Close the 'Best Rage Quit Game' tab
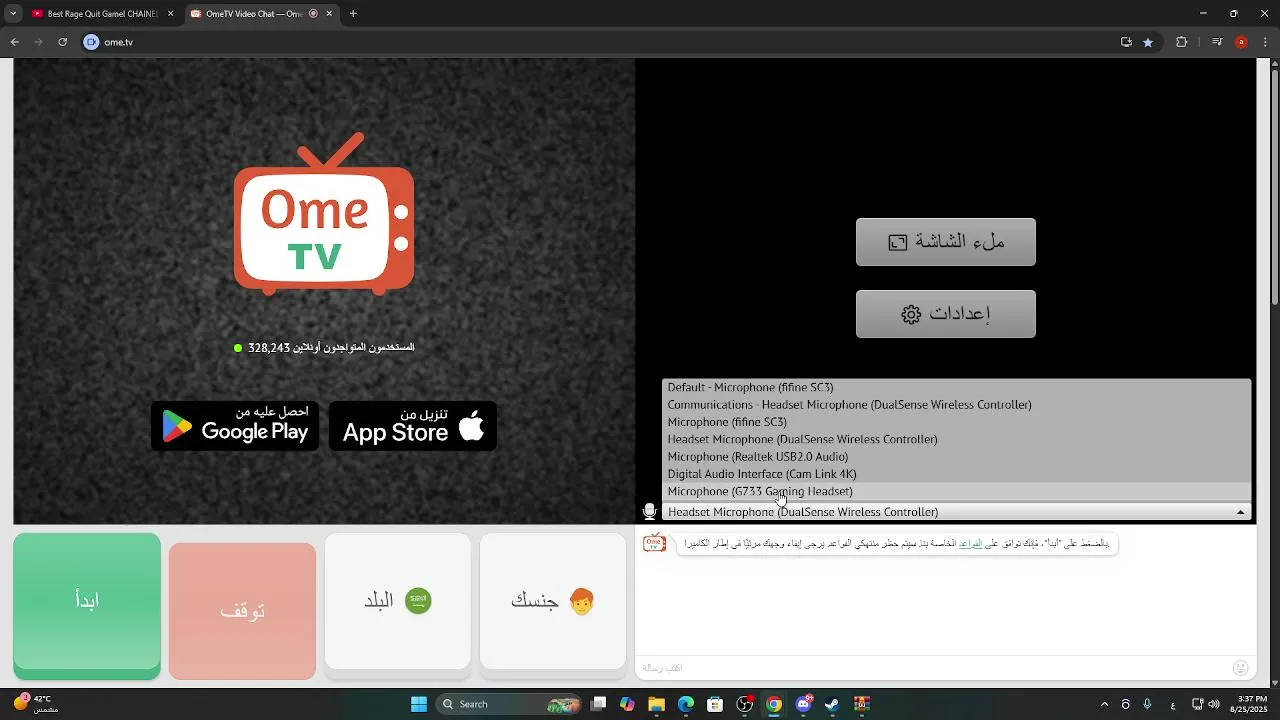1280x720 pixels. [171, 14]
